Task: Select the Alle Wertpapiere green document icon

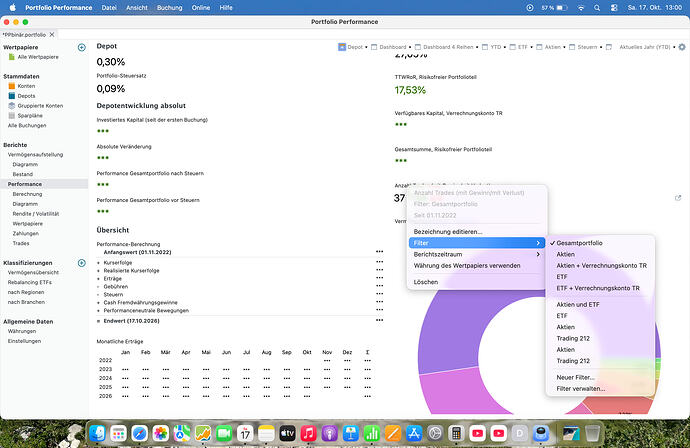Action: click(12, 57)
